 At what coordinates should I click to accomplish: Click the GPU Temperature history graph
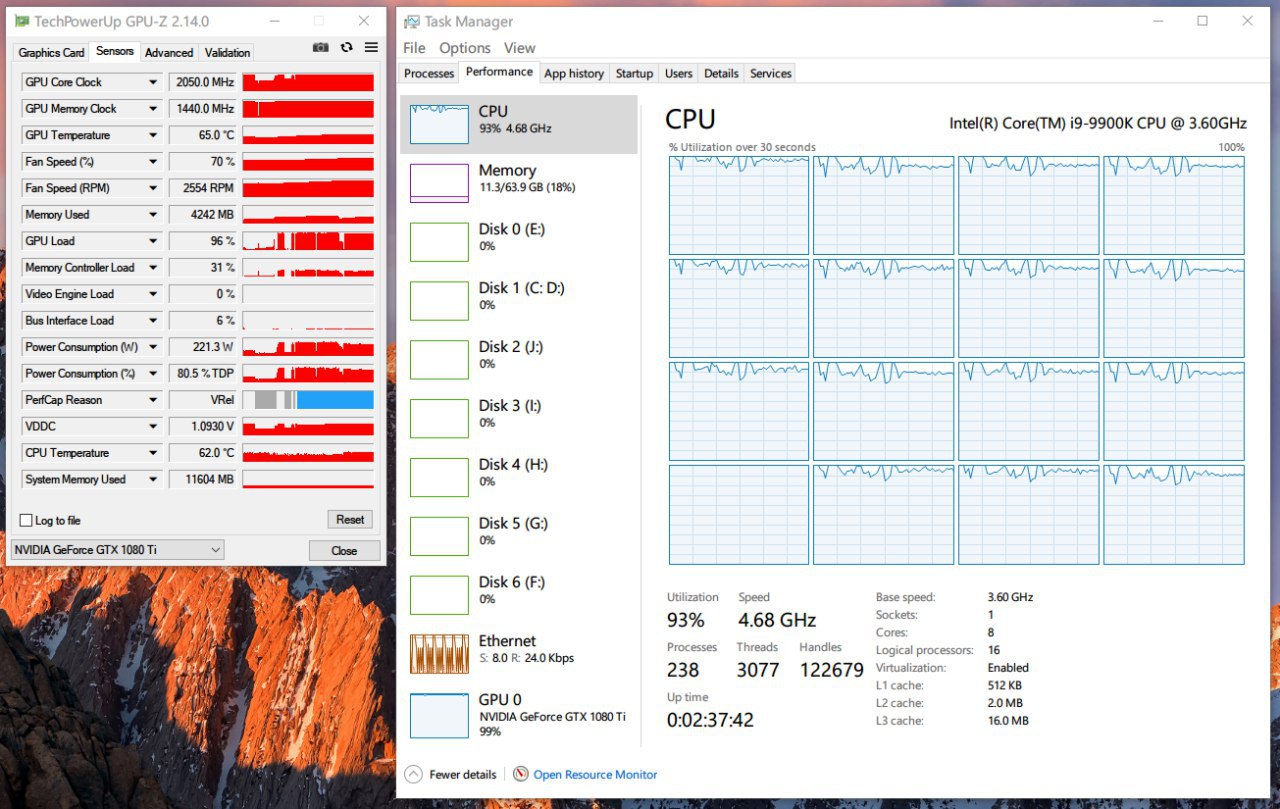(x=308, y=135)
